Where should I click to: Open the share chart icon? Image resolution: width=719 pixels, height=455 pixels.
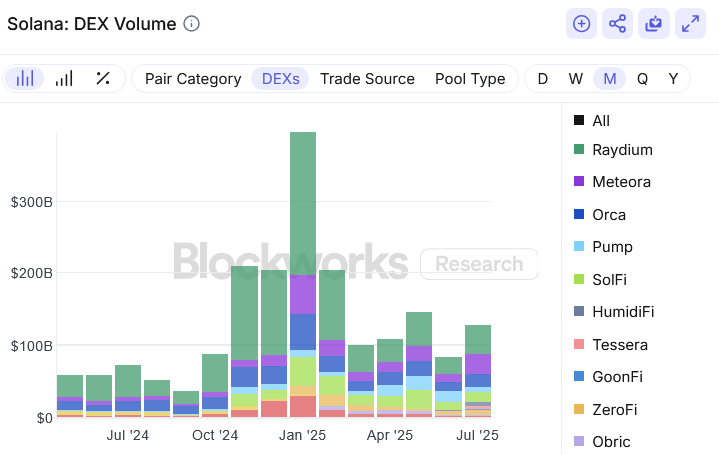pos(617,24)
